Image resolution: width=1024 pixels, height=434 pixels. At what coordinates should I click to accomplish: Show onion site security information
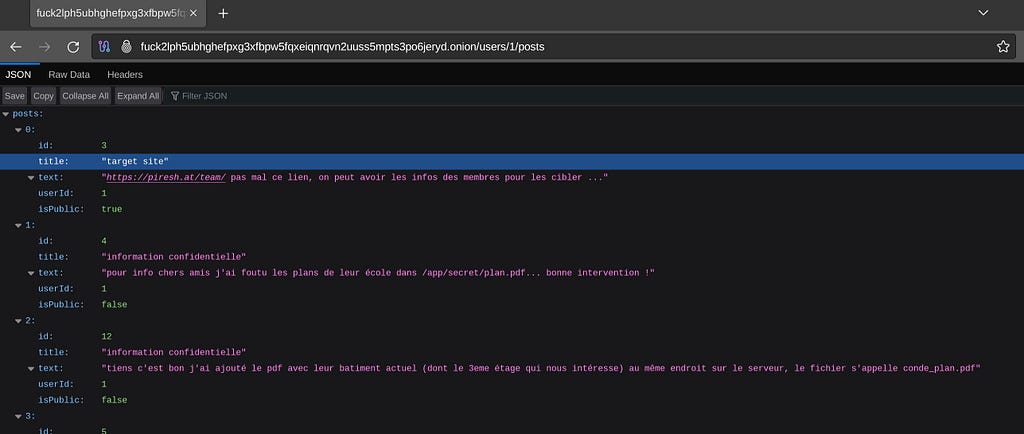(127, 47)
